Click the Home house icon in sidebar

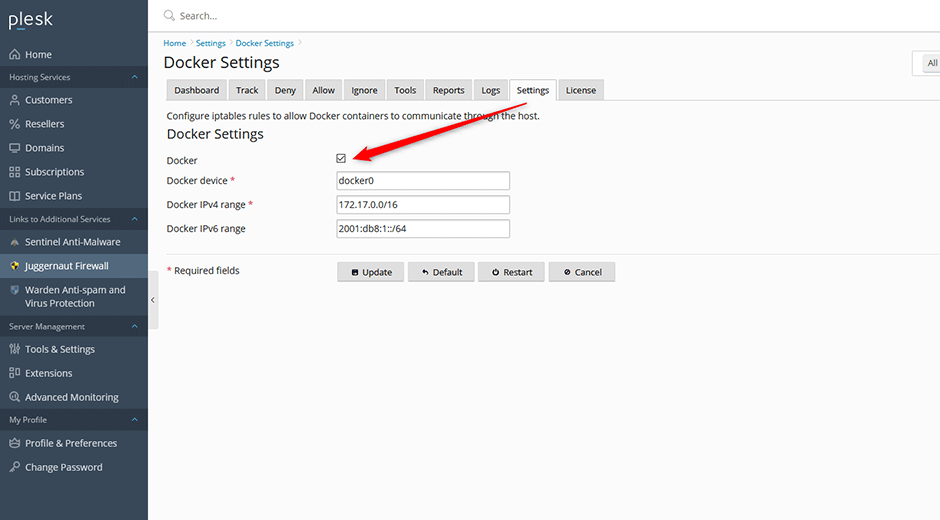(14, 55)
